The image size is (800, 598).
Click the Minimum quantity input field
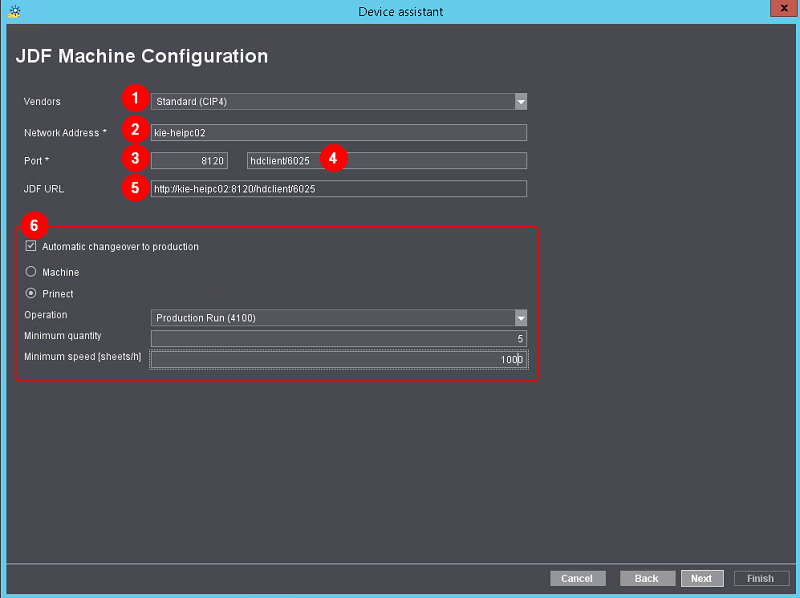[x=338, y=338]
